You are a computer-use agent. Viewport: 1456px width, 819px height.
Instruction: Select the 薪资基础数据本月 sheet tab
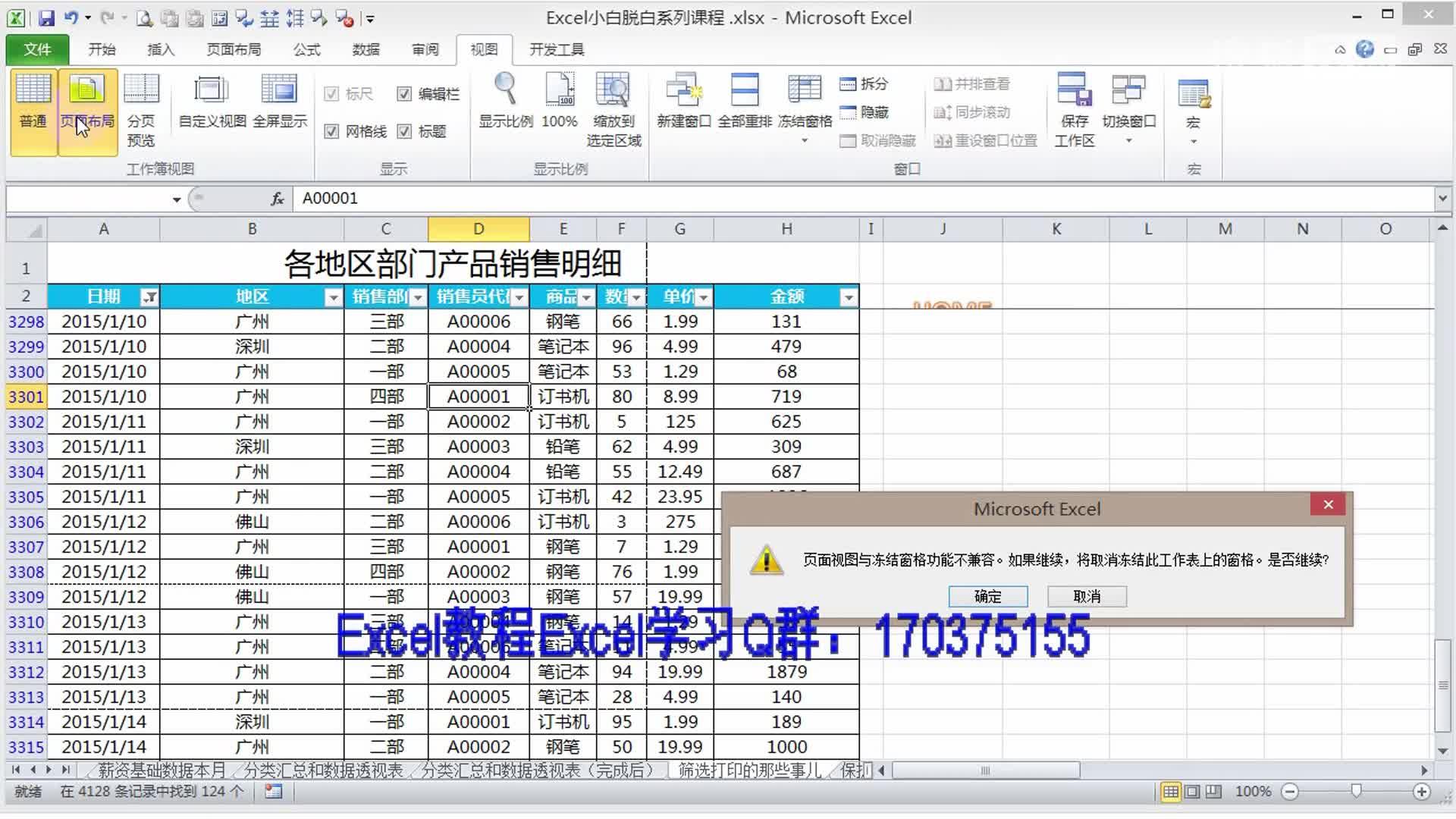click(x=160, y=770)
